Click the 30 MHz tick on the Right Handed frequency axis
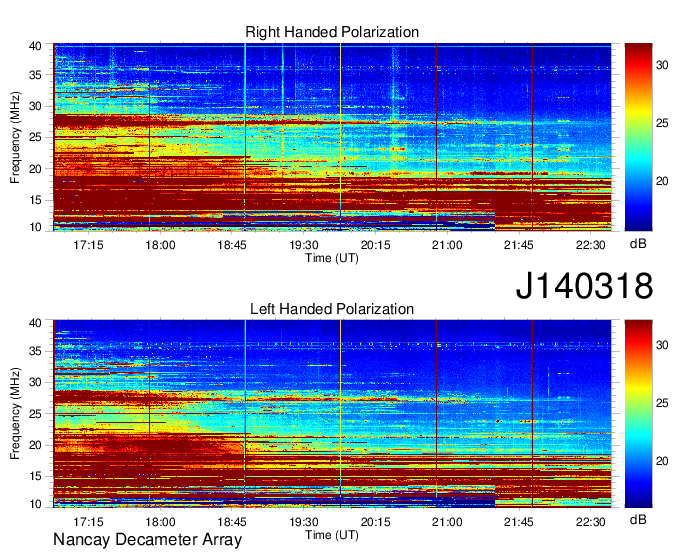 point(35,106)
